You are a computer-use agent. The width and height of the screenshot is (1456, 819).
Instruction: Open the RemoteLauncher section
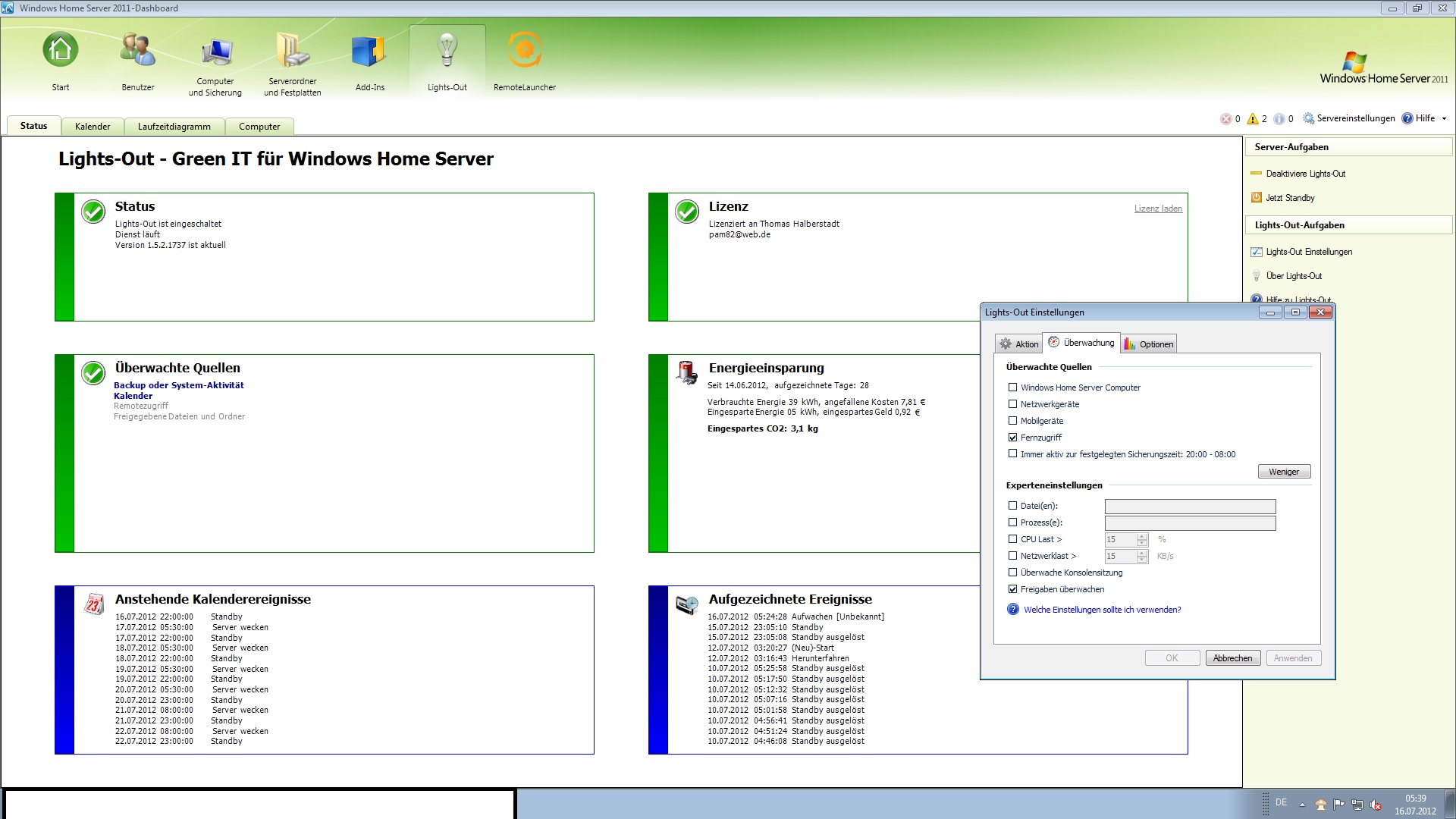(x=524, y=51)
